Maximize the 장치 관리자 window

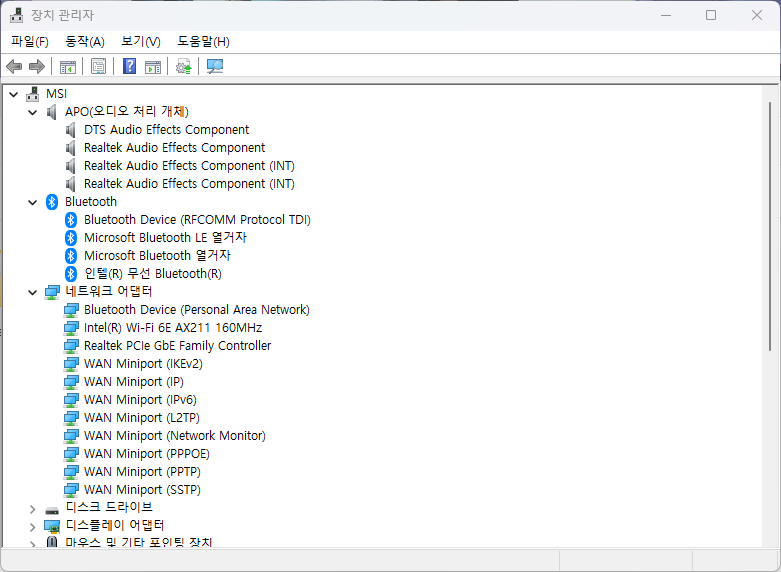click(711, 15)
